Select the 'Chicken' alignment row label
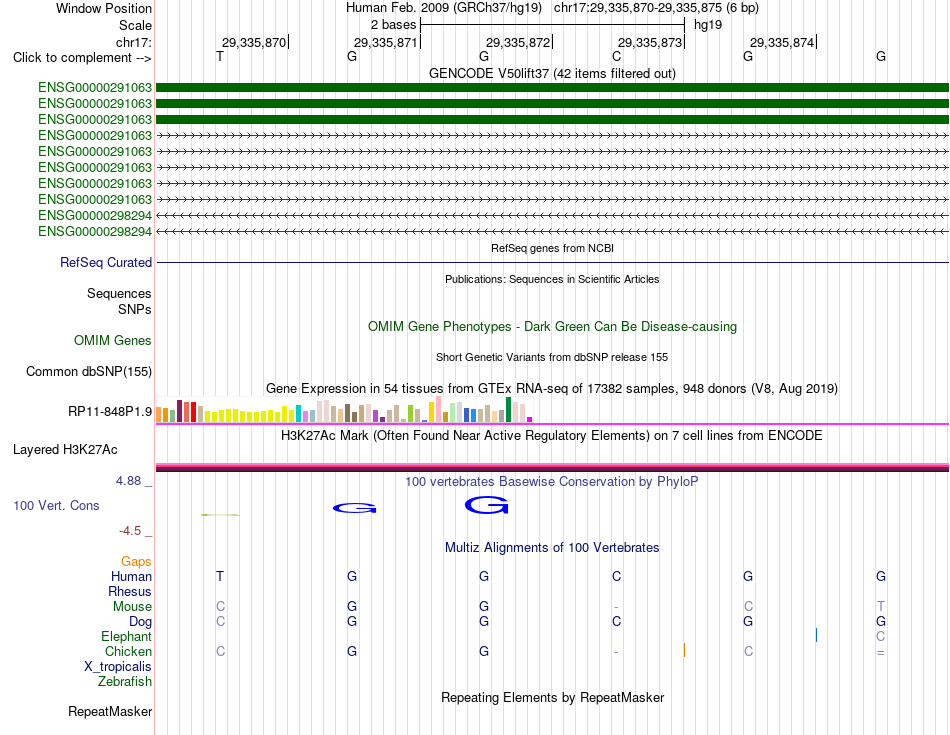950x735 pixels. pyautogui.click(x=128, y=651)
